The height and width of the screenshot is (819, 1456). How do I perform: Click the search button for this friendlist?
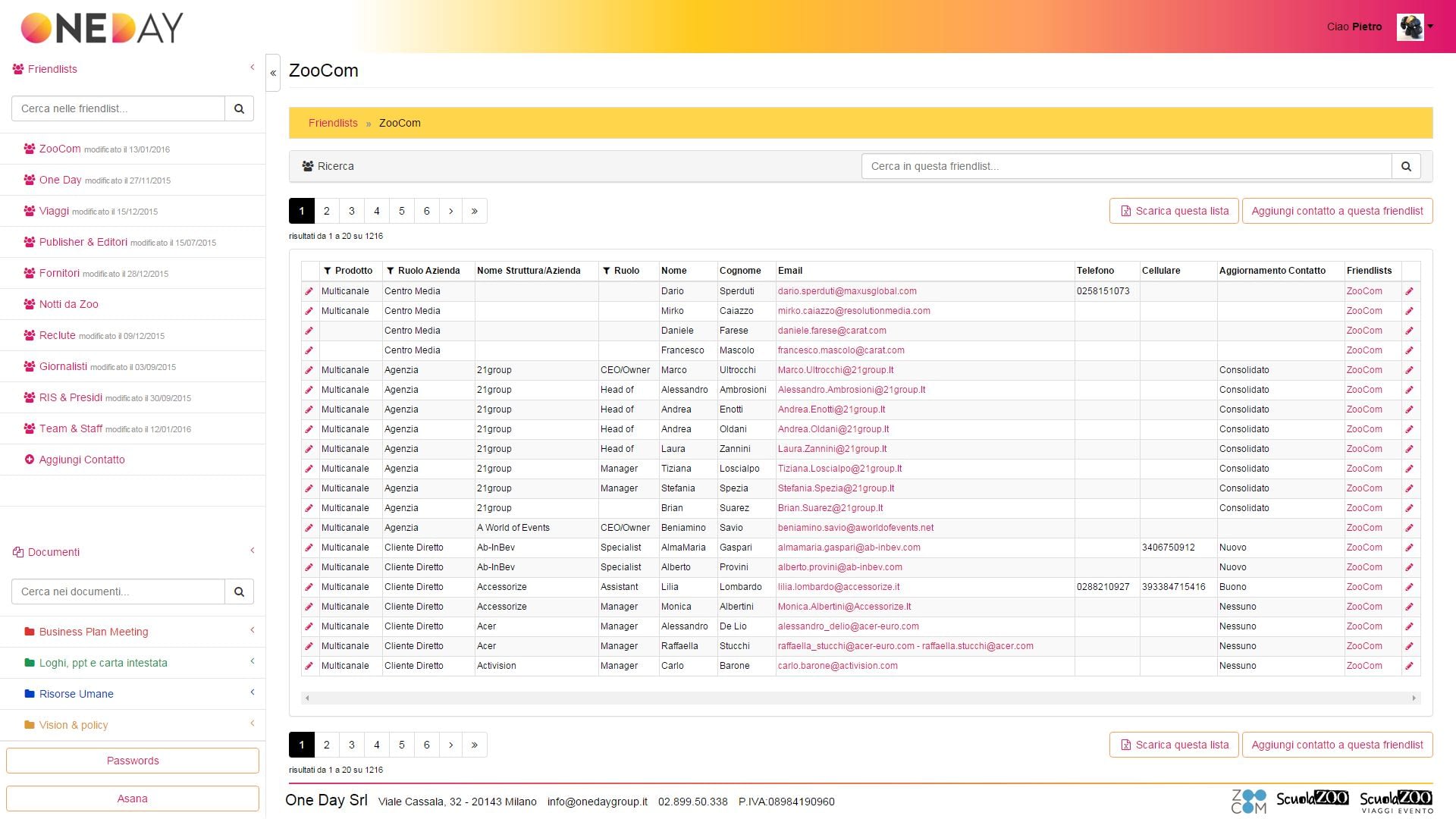tap(1406, 166)
